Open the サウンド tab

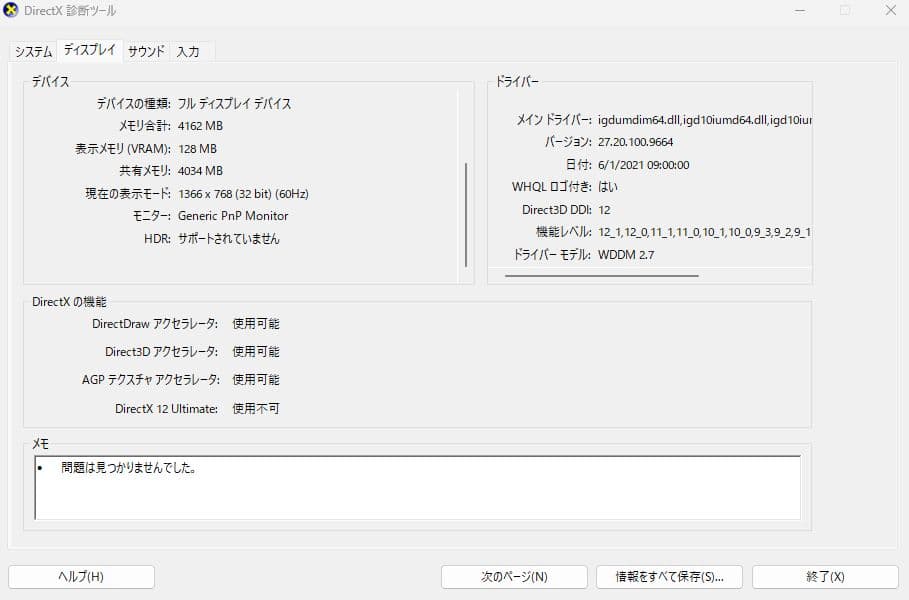click(x=146, y=50)
